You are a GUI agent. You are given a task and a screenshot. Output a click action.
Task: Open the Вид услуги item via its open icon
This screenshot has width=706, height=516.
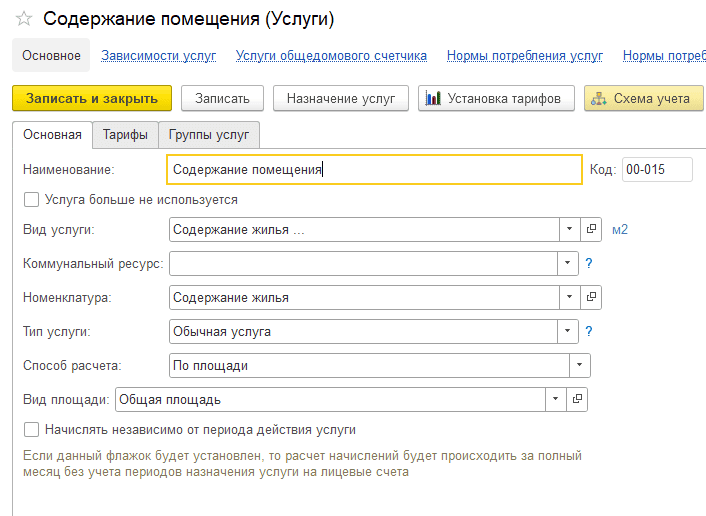pyautogui.click(x=591, y=230)
